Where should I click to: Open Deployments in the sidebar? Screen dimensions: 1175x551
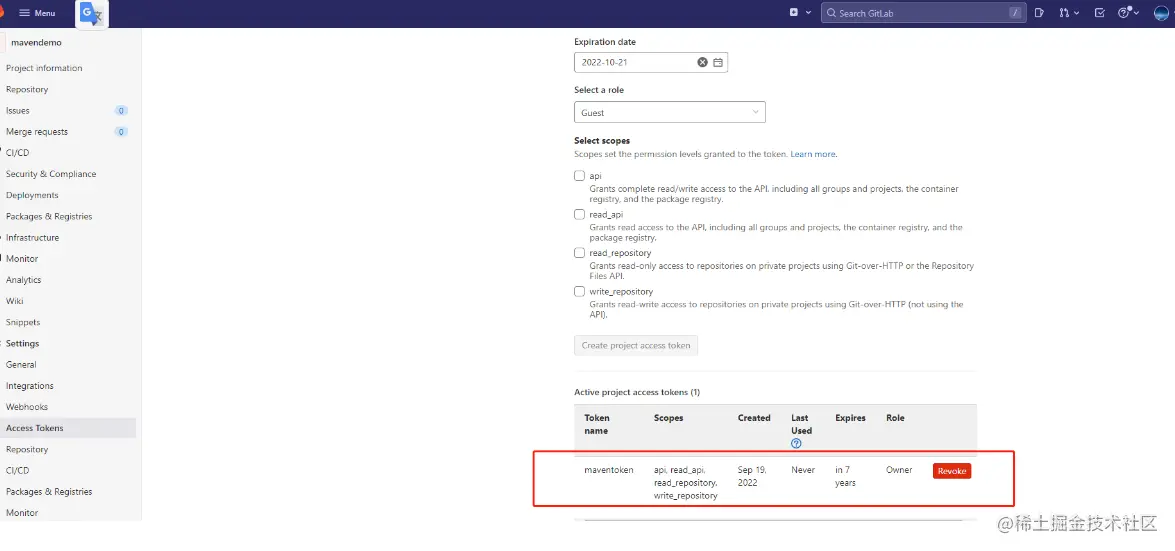tap(32, 195)
